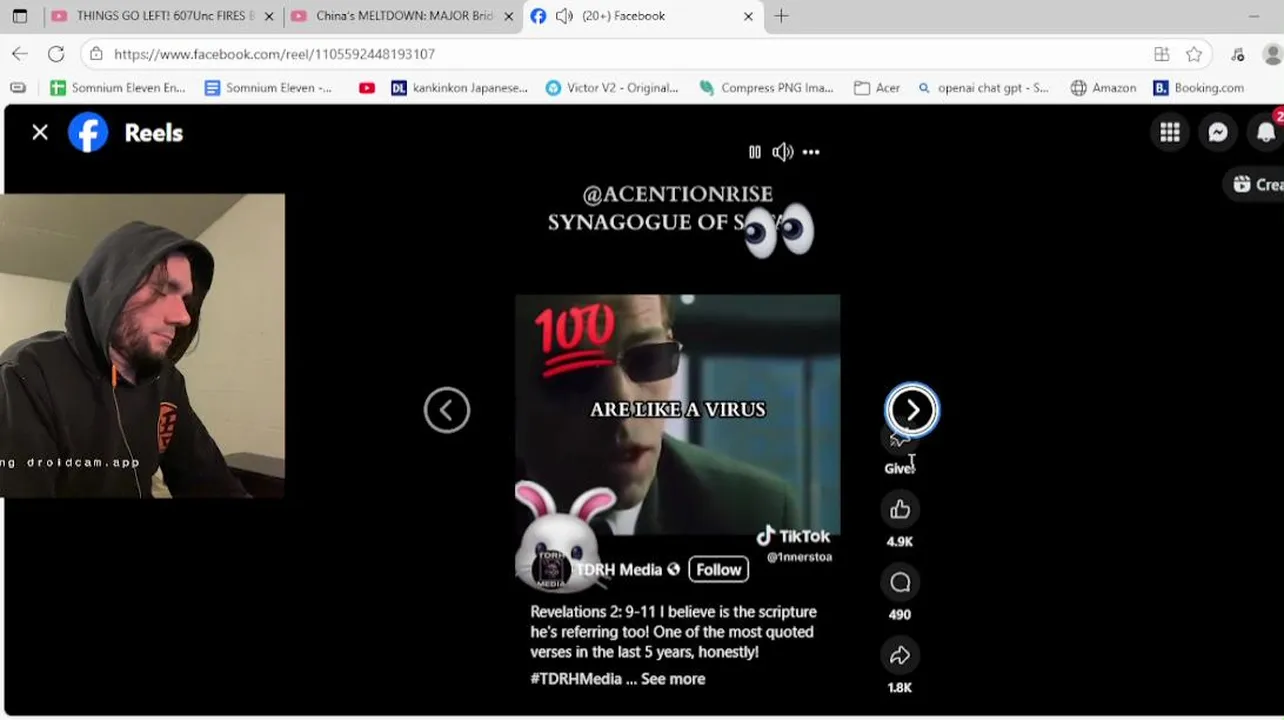
Task: Click the Reels heading text
Action: coord(154,133)
